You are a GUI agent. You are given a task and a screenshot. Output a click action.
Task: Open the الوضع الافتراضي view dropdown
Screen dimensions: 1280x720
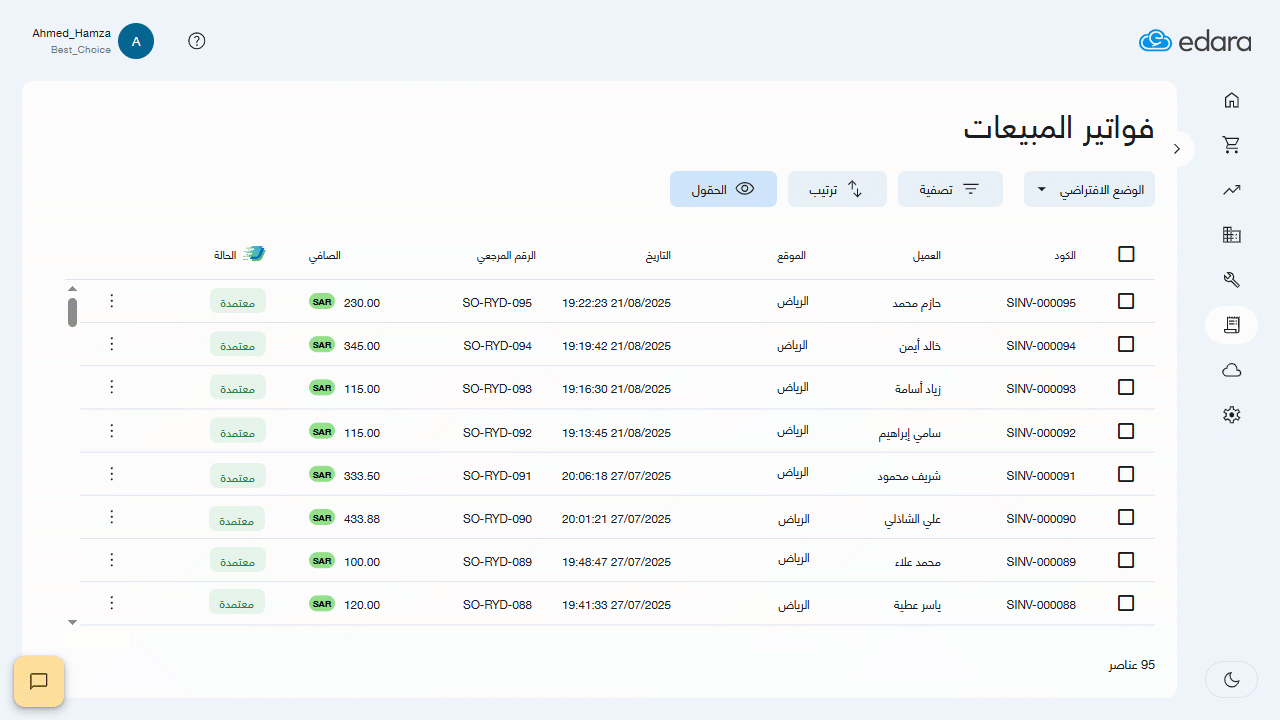click(x=1089, y=189)
